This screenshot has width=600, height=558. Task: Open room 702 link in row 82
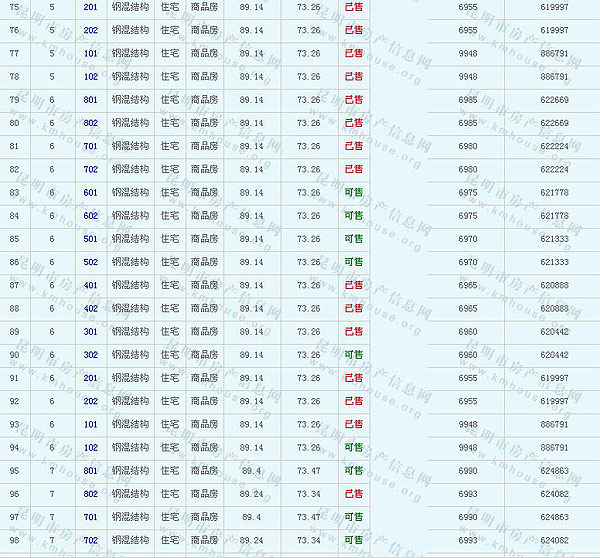point(91,169)
